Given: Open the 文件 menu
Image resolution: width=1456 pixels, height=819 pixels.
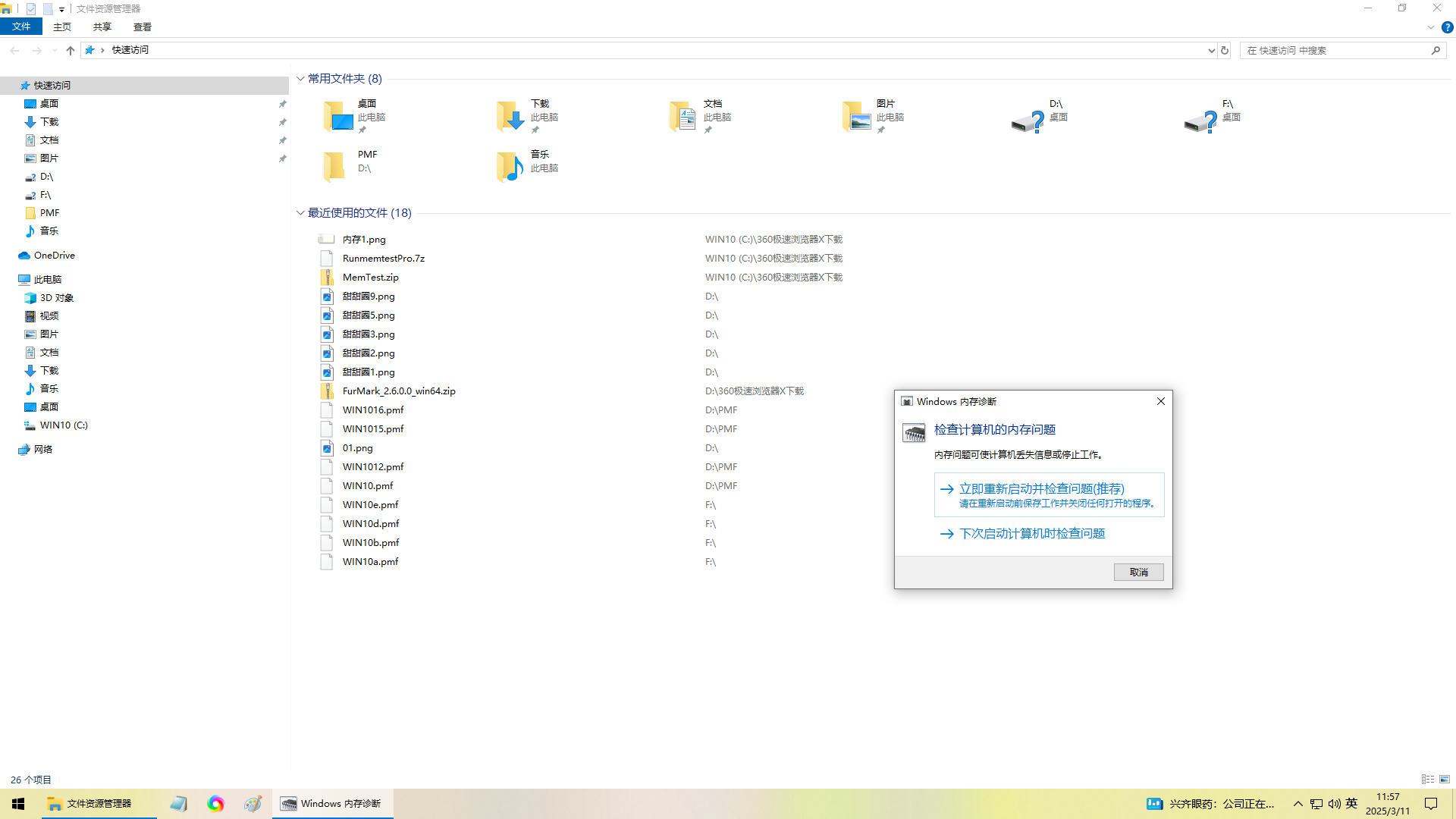Looking at the screenshot, I should pos(21,27).
